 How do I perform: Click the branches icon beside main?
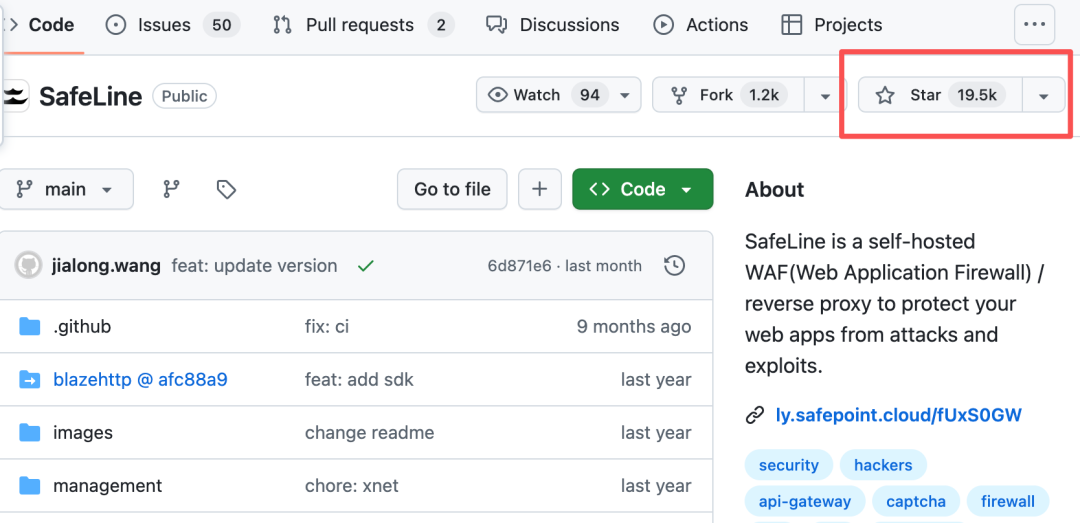coord(171,189)
